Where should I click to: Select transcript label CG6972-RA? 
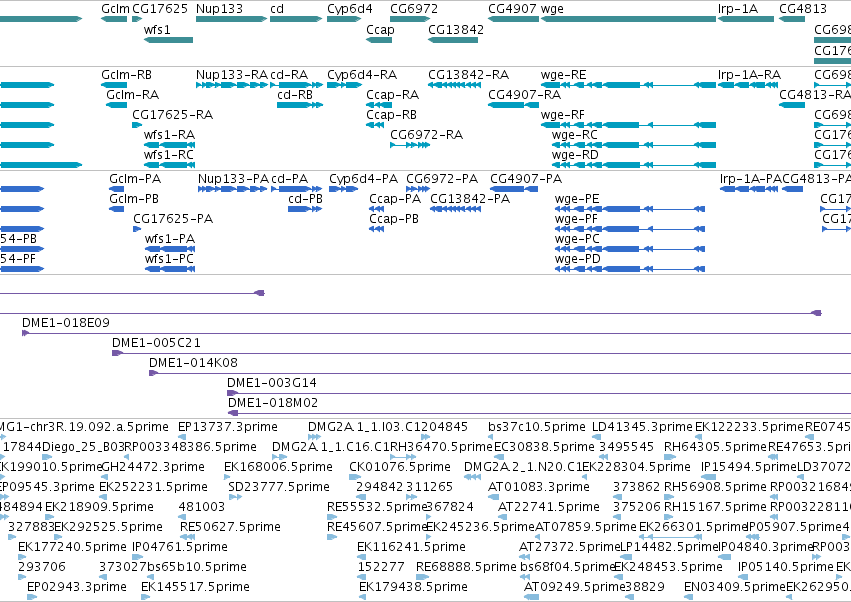(427, 135)
